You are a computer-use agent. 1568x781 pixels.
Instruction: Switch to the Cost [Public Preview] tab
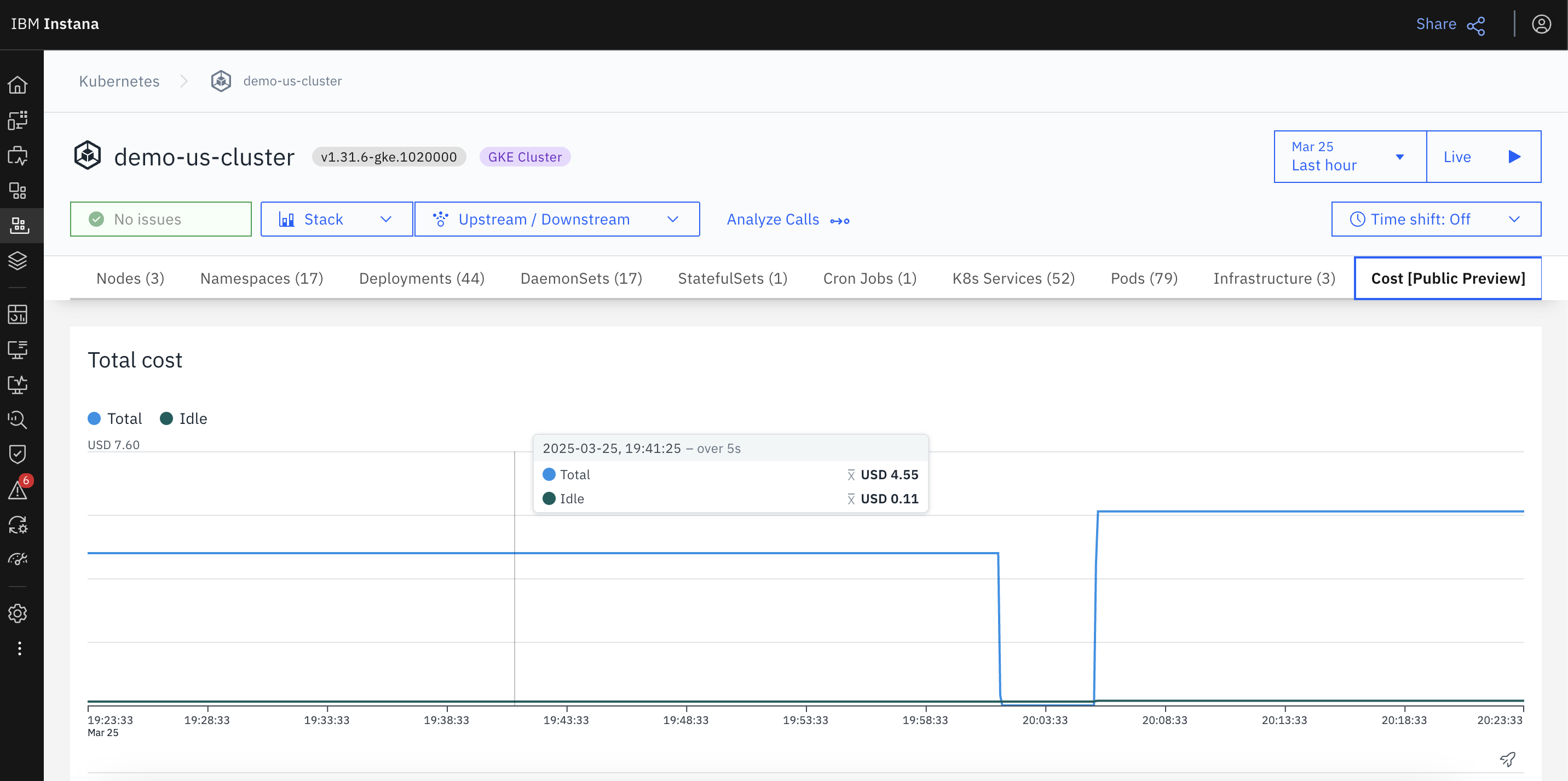tap(1448, 278)
